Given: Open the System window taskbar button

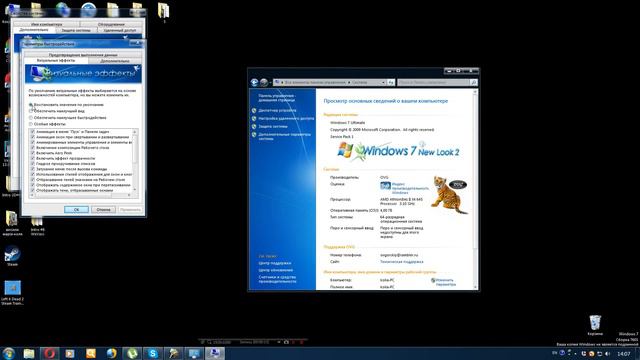Looking at the screenshot, I should tap(215, 353).
